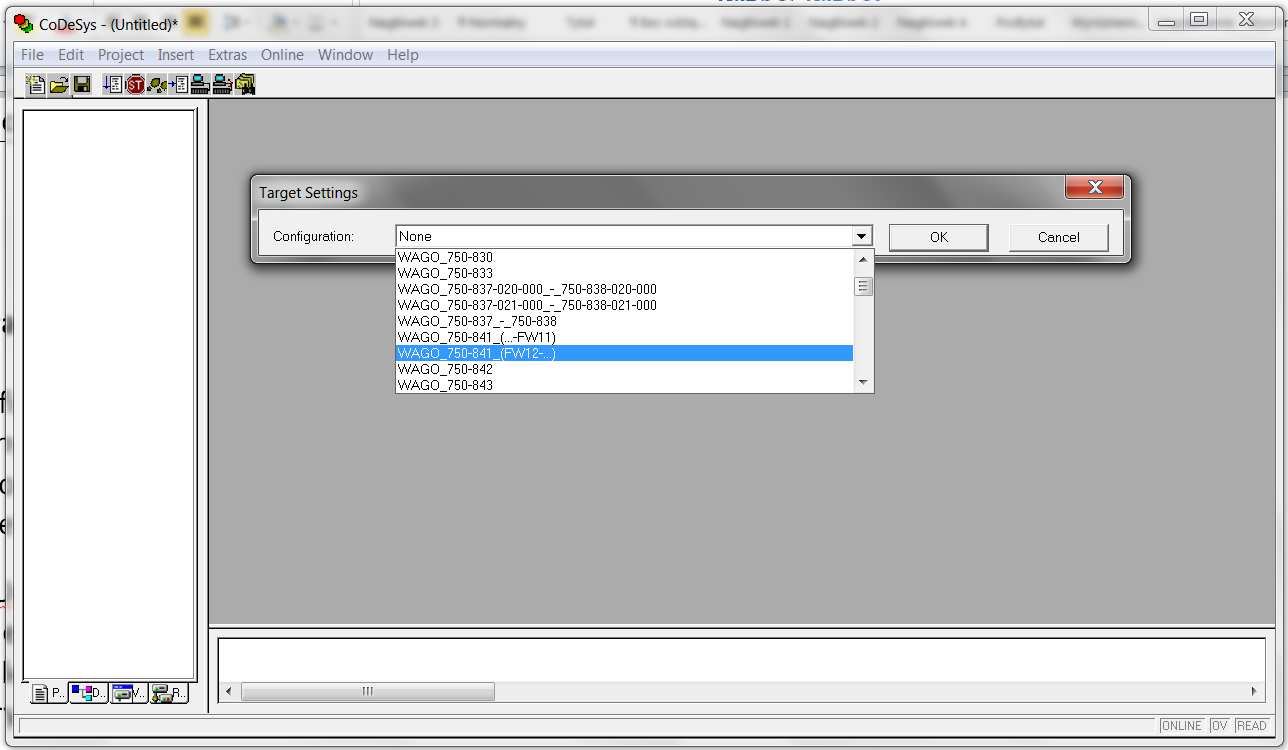Switch to the Data types tab
Viewport: 1288px width, 750px height.
click(88, 692)
